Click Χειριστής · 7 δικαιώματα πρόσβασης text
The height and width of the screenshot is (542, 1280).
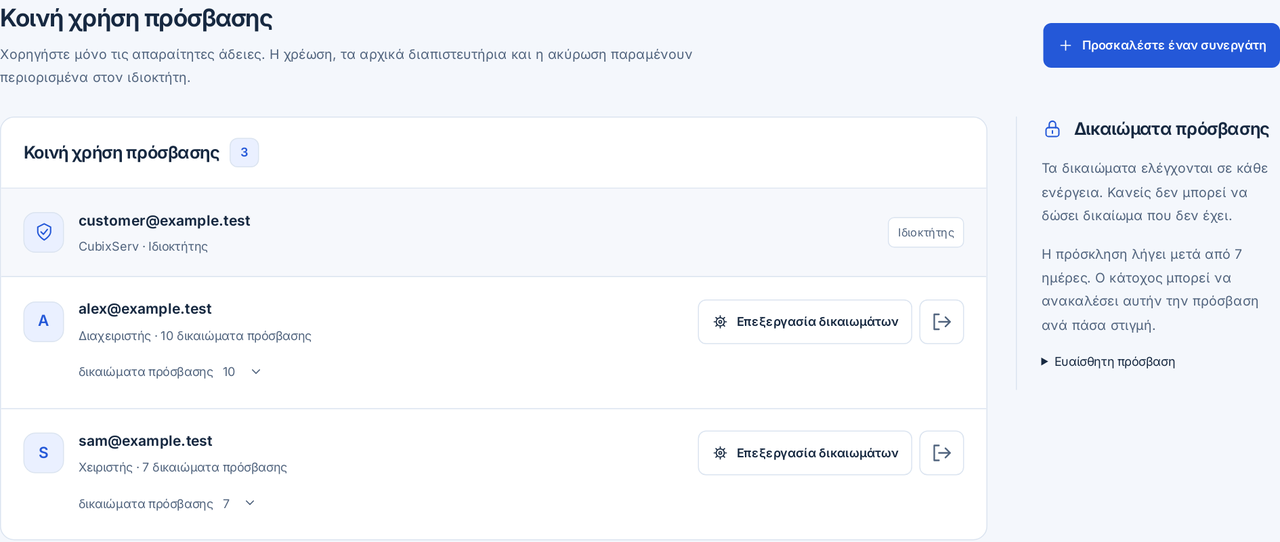click(183, 467)
